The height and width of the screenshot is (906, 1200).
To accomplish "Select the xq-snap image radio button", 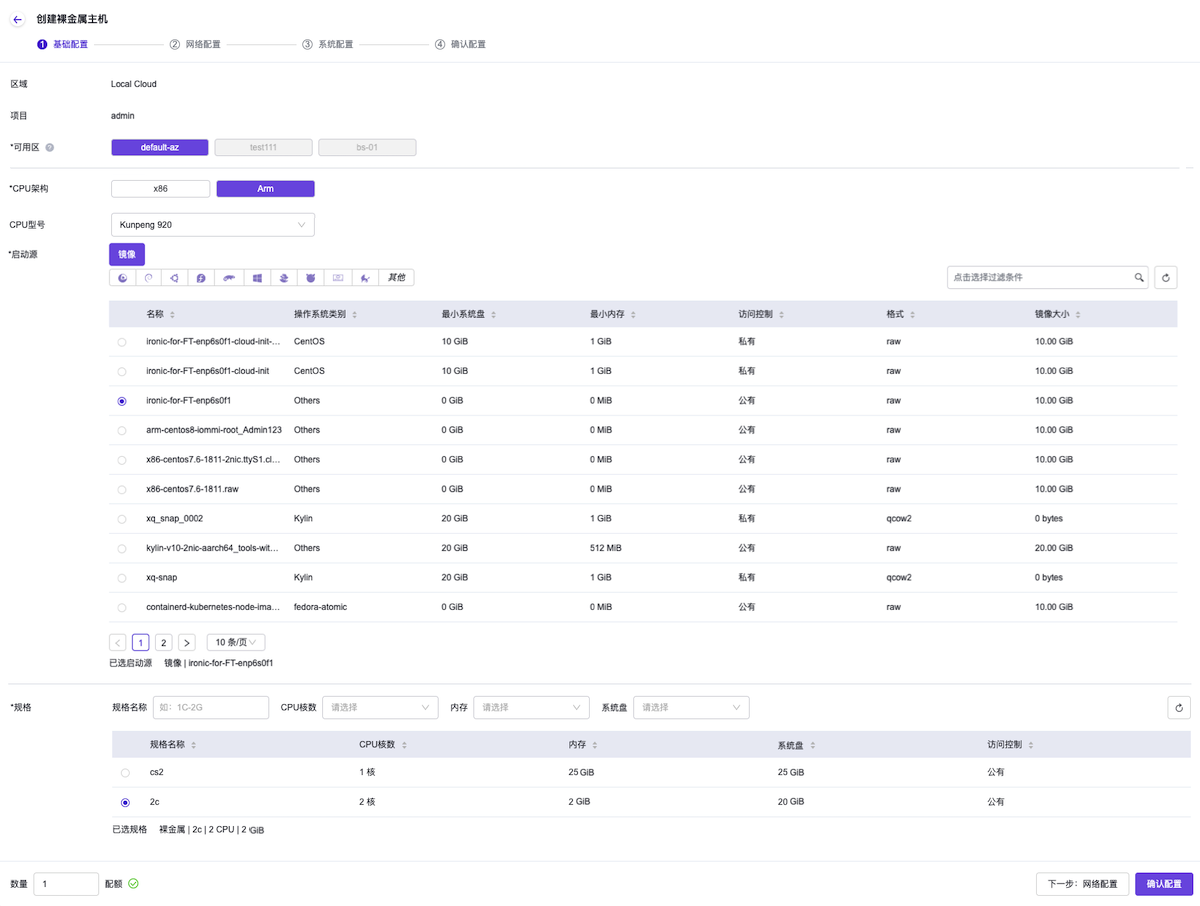I will coord(122,578).
